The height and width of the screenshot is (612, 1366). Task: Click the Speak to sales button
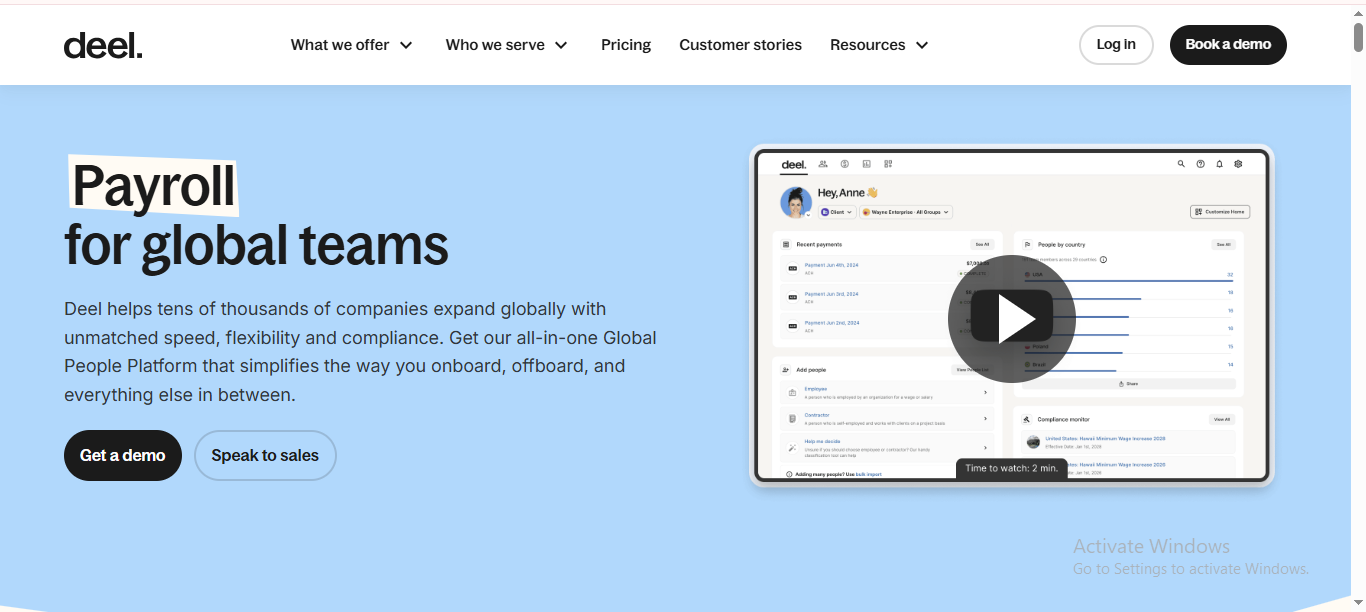[265, 455]
